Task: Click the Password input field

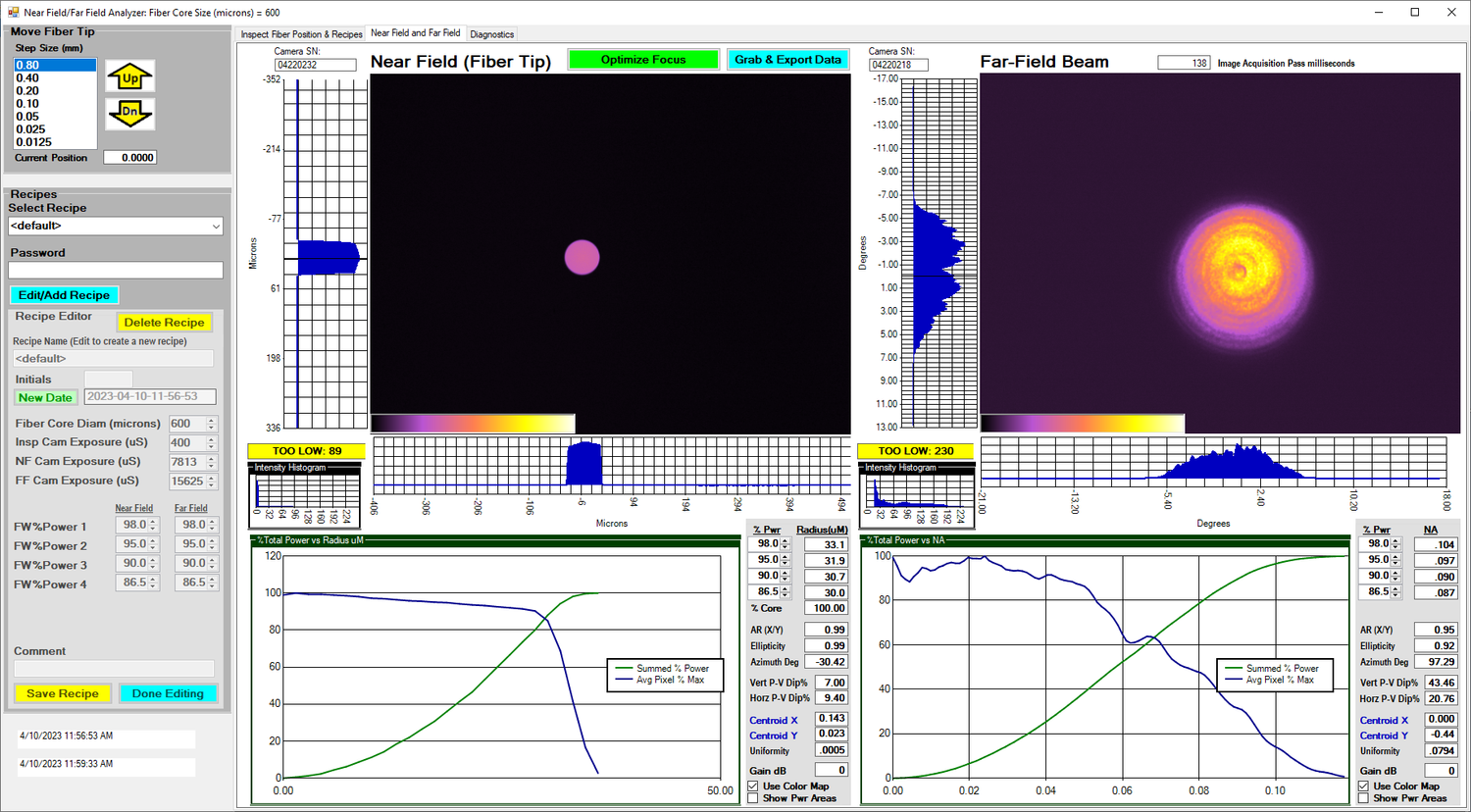Action: (x=116, y=270)
